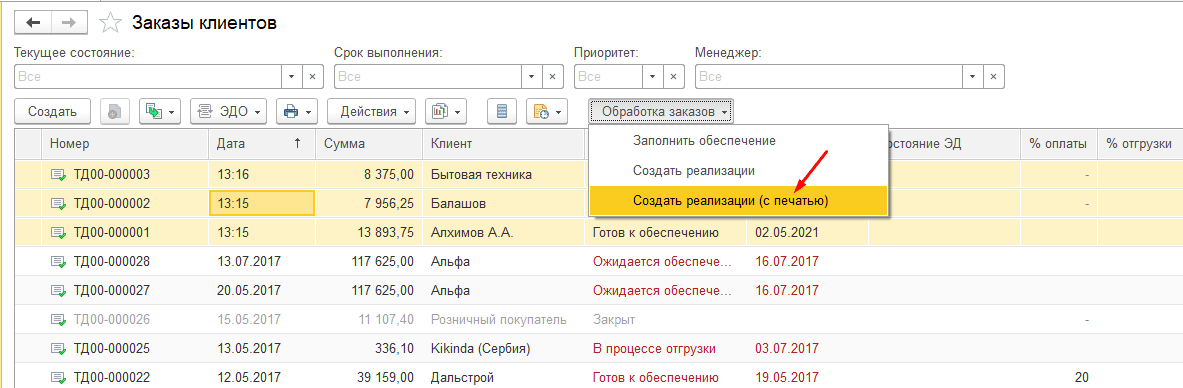Add Заказы клиентов to favorites with the star
The height and width of the screenshot is (388, 1183).
coord(111,23)
